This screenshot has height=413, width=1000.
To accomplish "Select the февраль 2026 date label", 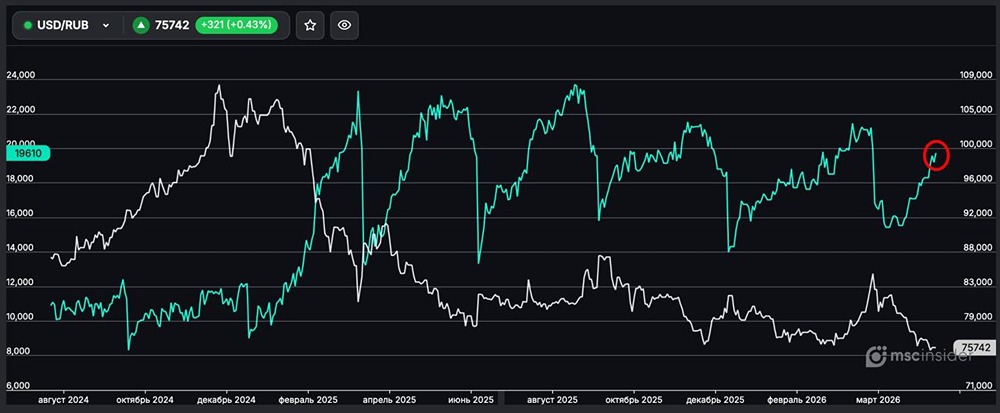I will [x=797, y=400].
